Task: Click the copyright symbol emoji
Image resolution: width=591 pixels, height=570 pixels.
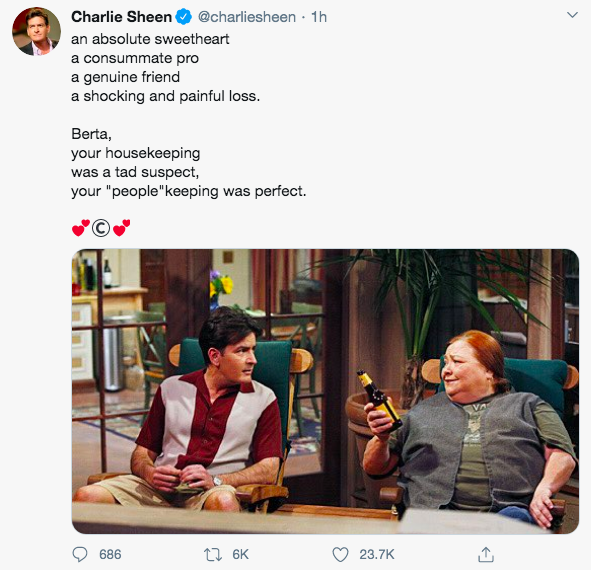Action: pos(101,228)
